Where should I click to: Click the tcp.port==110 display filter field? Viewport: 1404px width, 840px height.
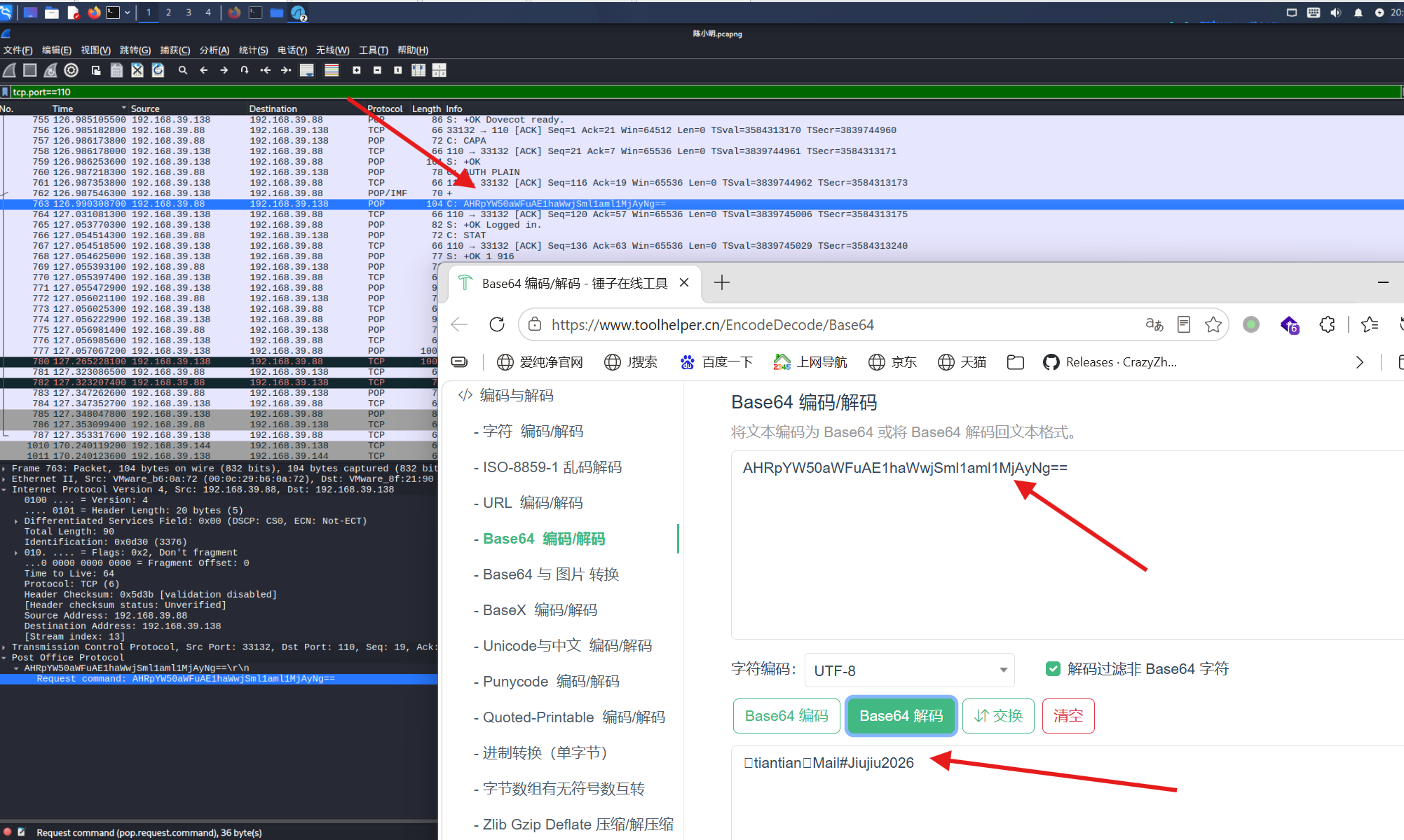[705, 92]
